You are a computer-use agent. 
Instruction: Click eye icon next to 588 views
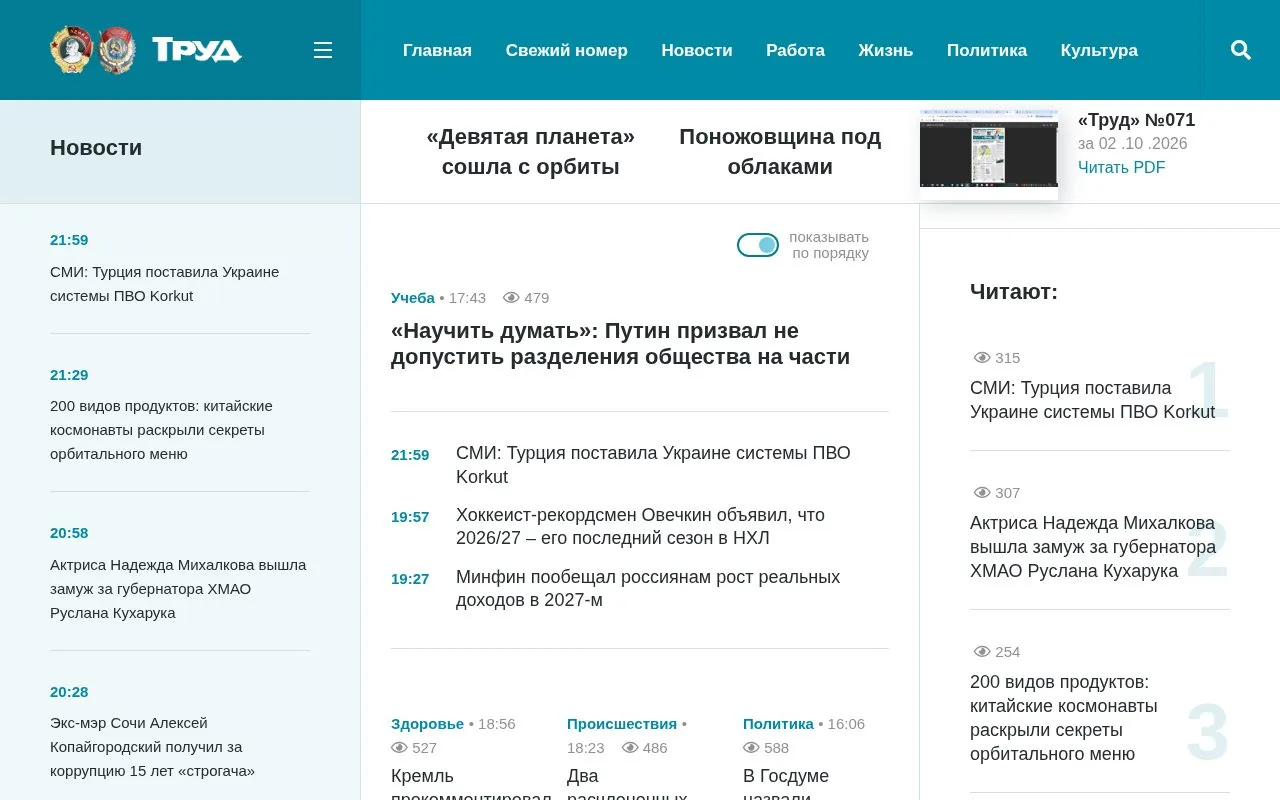(752, 748)
